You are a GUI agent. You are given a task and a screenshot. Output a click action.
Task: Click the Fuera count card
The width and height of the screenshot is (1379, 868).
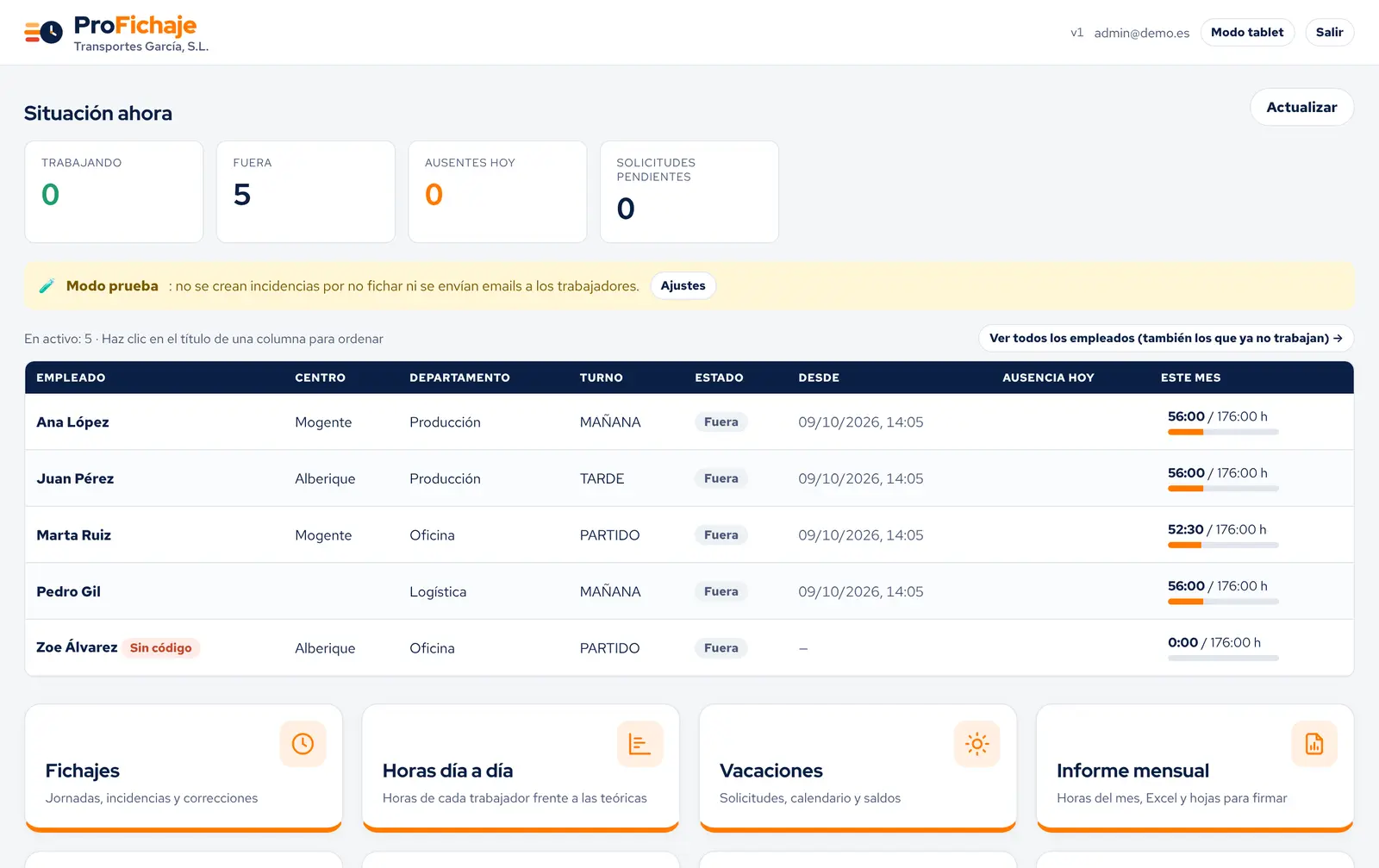coord(306,192)
